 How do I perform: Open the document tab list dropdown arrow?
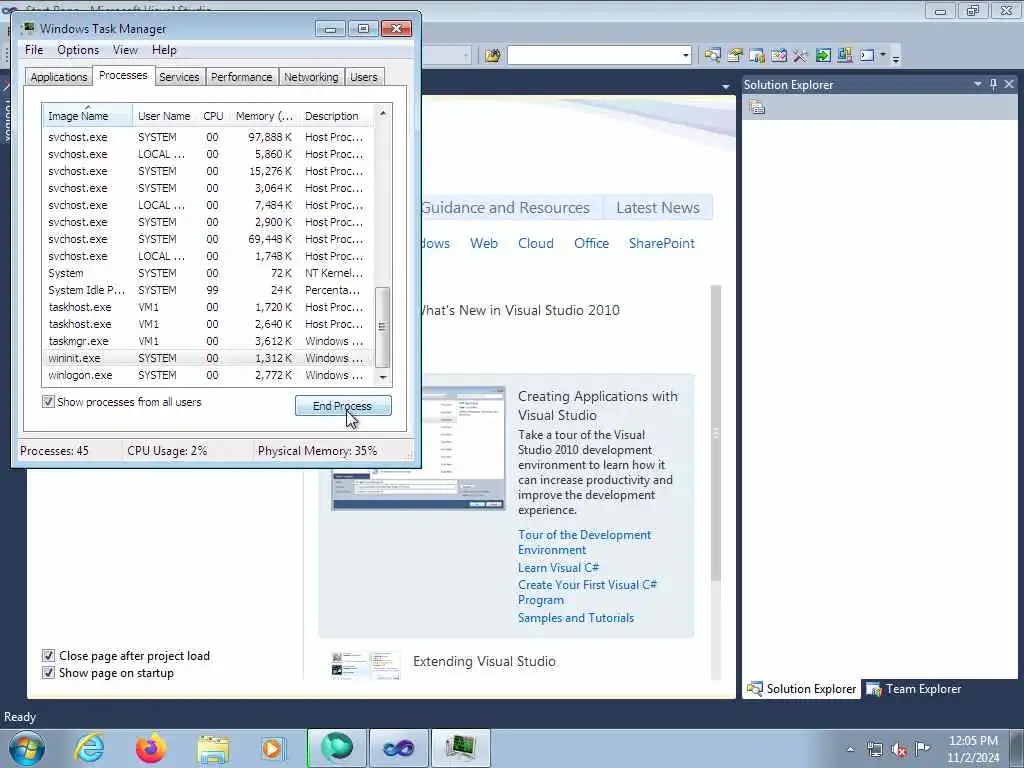click(726, 87)
